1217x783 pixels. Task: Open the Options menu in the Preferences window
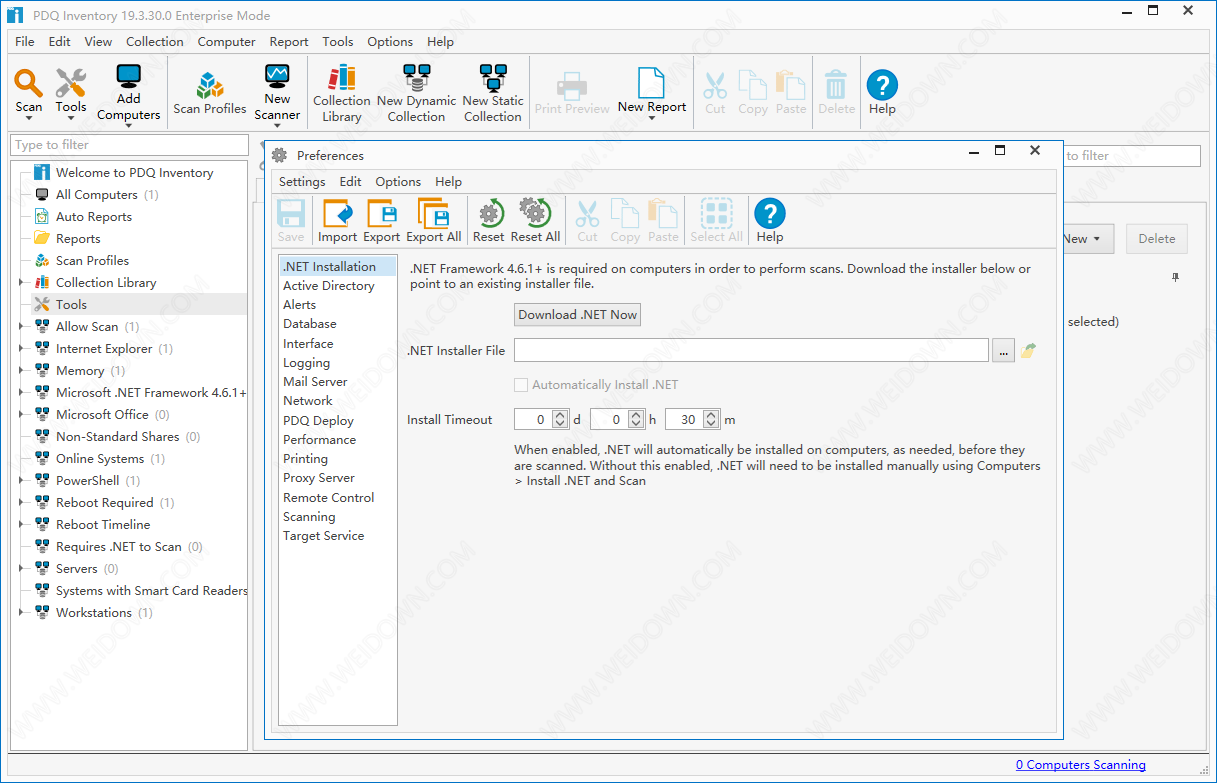(398, 182)
